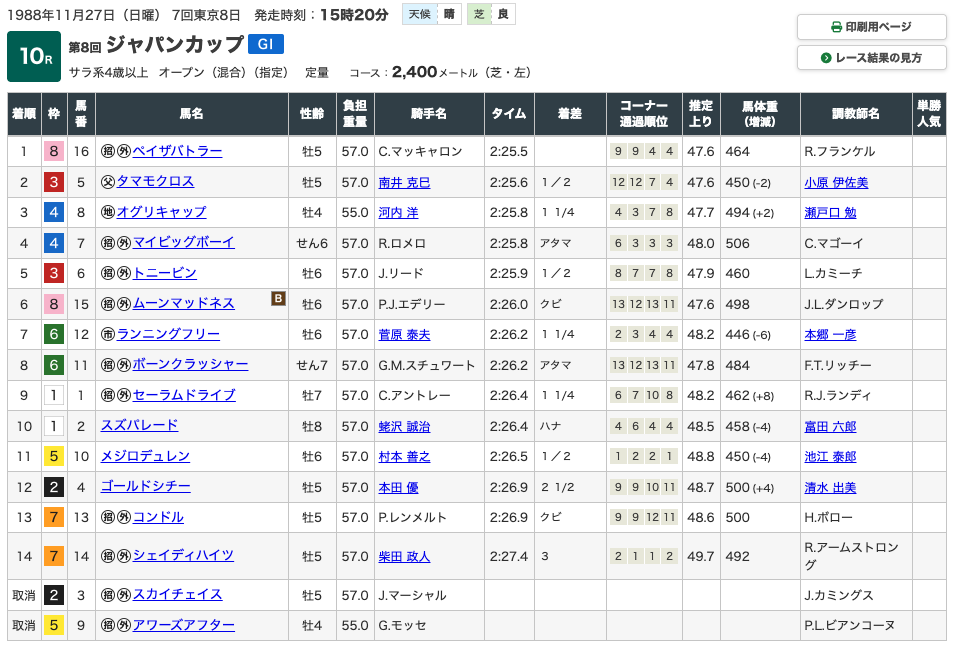
Task: Click the printer icon for 印刷用ページ
Action: [x=836, y=27]
